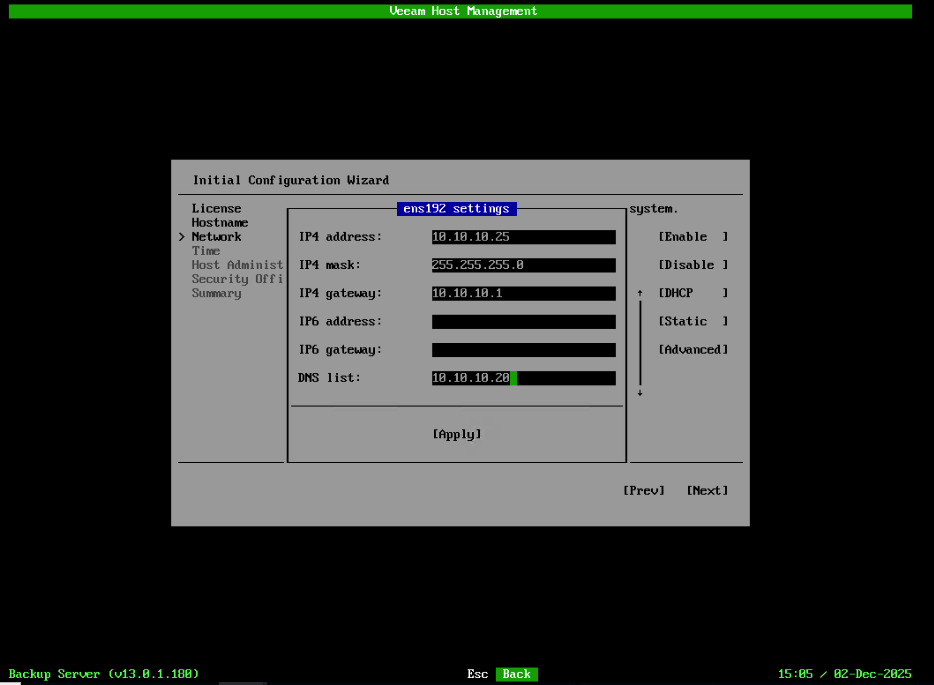Viewport: 934px width, 685px height.
Task: Open the [Advanced] network settings
Action: click(x=693, y=349)
